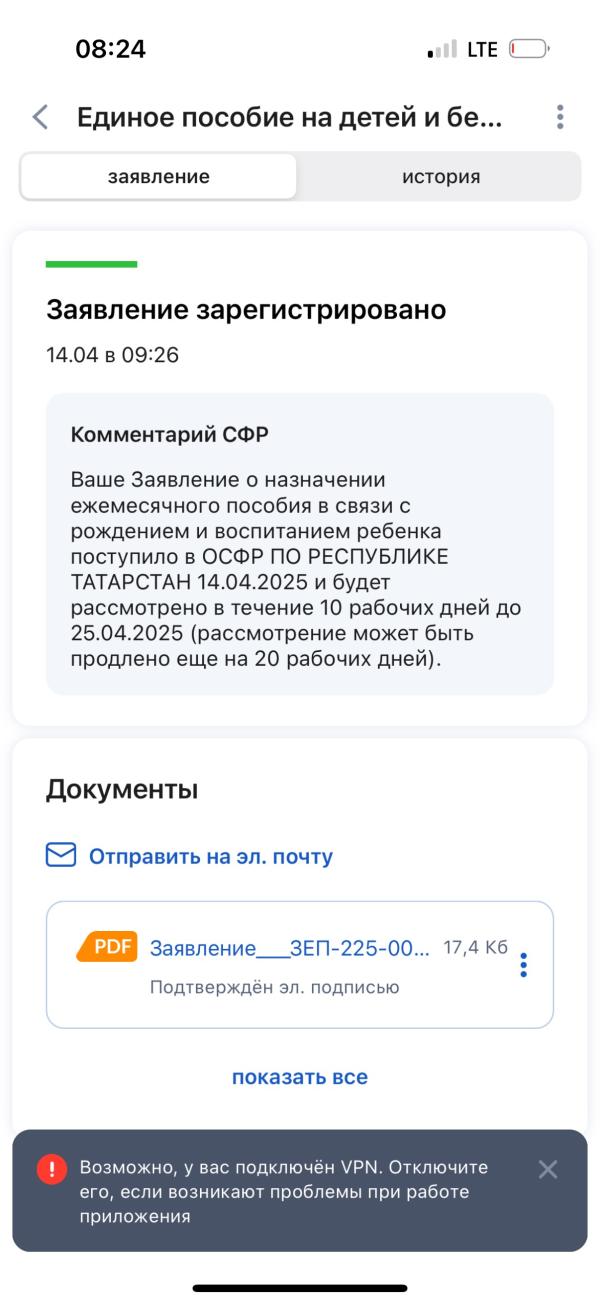Open options menu for the PDF document
Image resolution: width=600 pixels, height=1303 pixels.
tap(523, 965)
